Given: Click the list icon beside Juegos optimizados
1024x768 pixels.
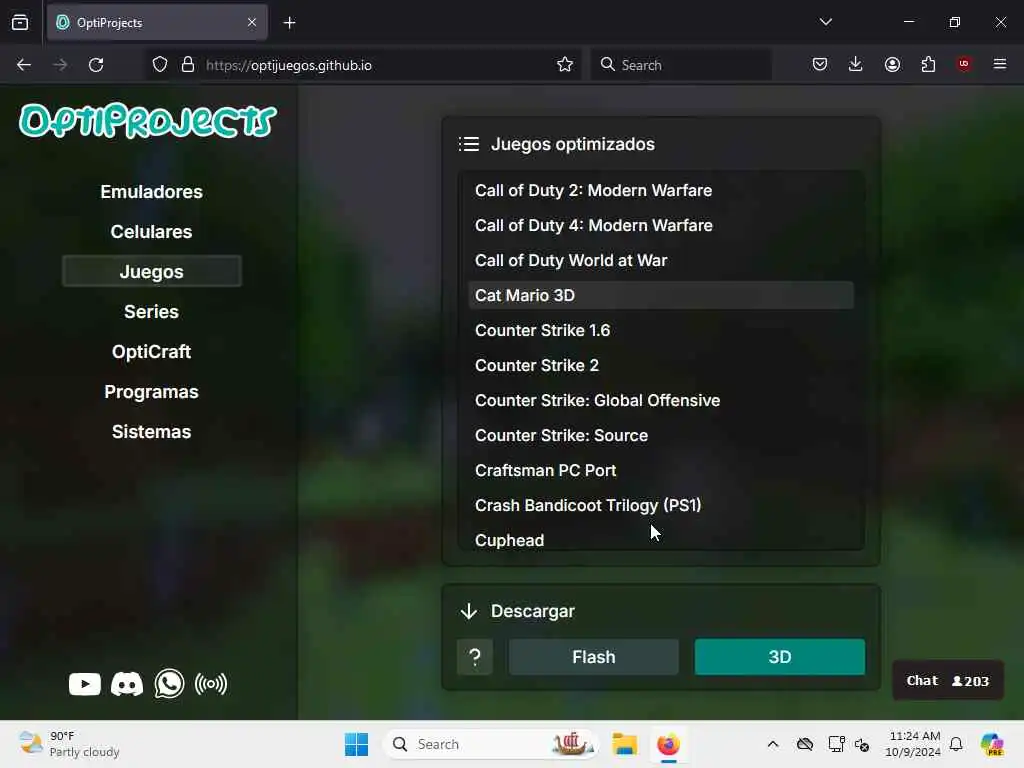Looking at the screenshot, I should 469,144.
